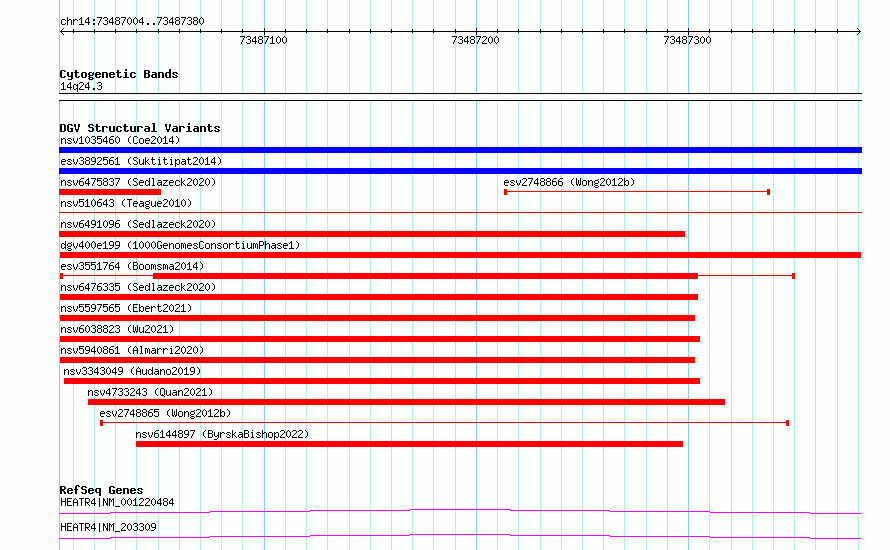Select the blue nsv1035460 variant bar

coord(460,150)
